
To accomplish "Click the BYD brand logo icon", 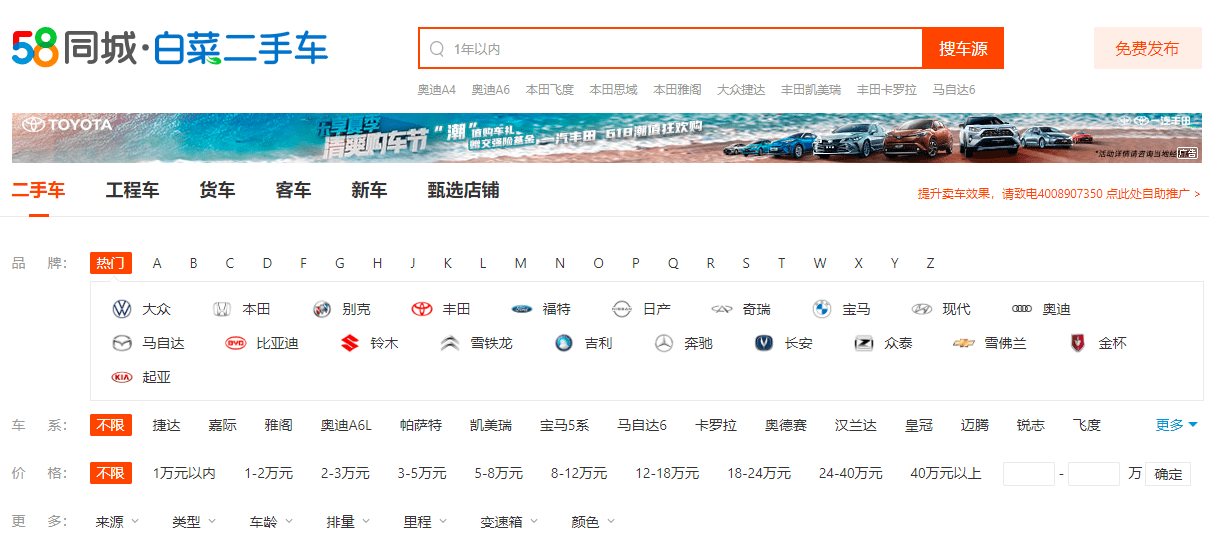I will click(236, 344).
